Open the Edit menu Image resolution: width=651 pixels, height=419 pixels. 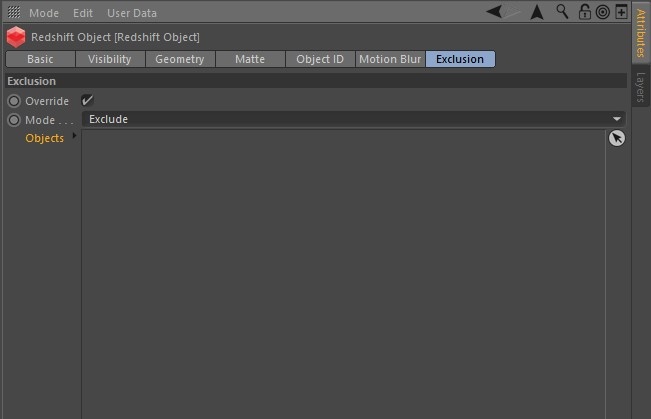(83, 13)
